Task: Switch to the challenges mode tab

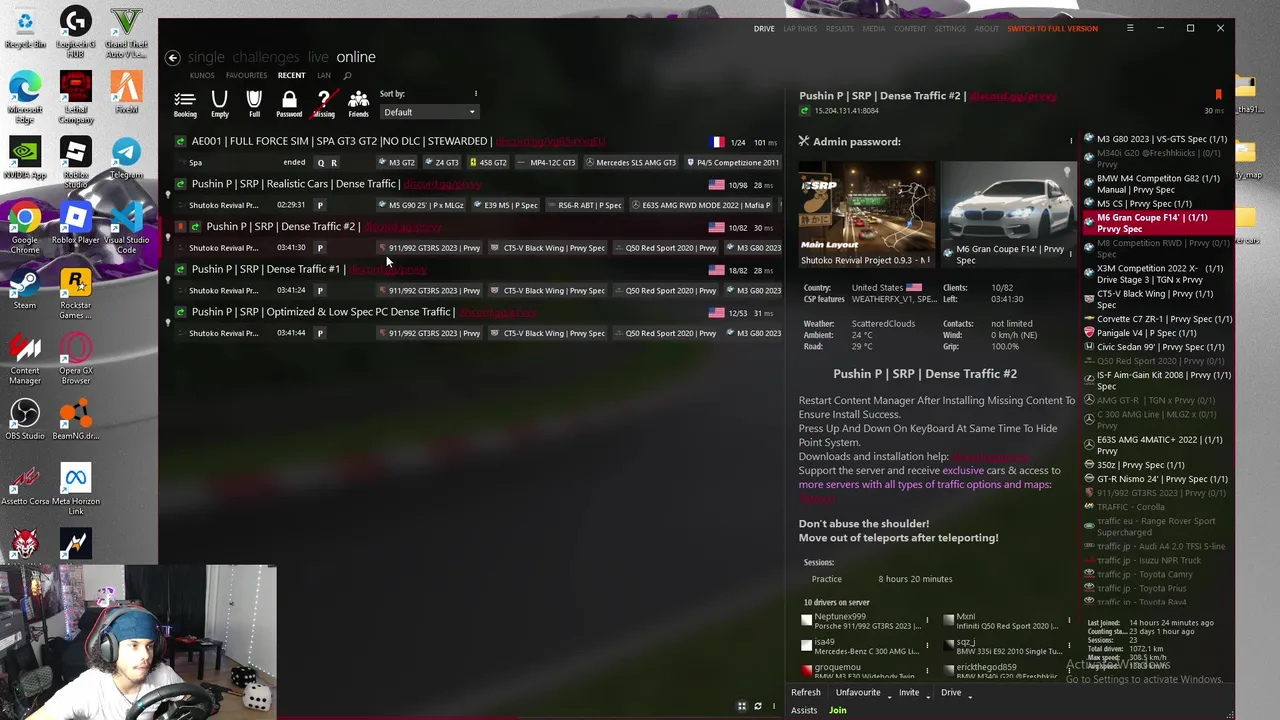Action: pos(265,57)
